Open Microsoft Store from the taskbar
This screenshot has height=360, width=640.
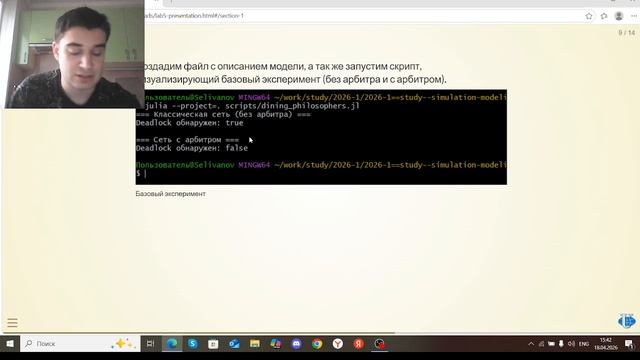213,344
